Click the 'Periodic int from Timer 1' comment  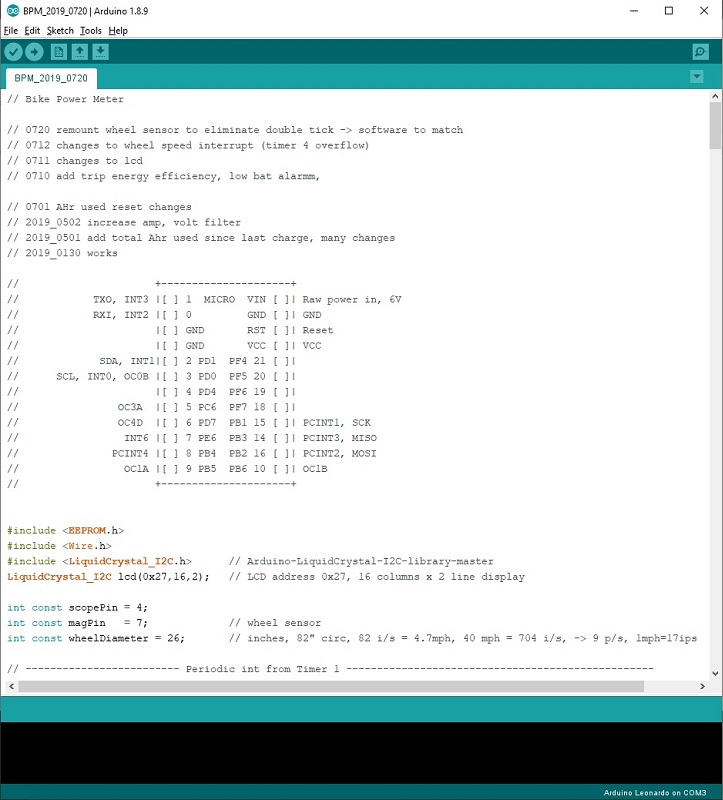[262, 669]
